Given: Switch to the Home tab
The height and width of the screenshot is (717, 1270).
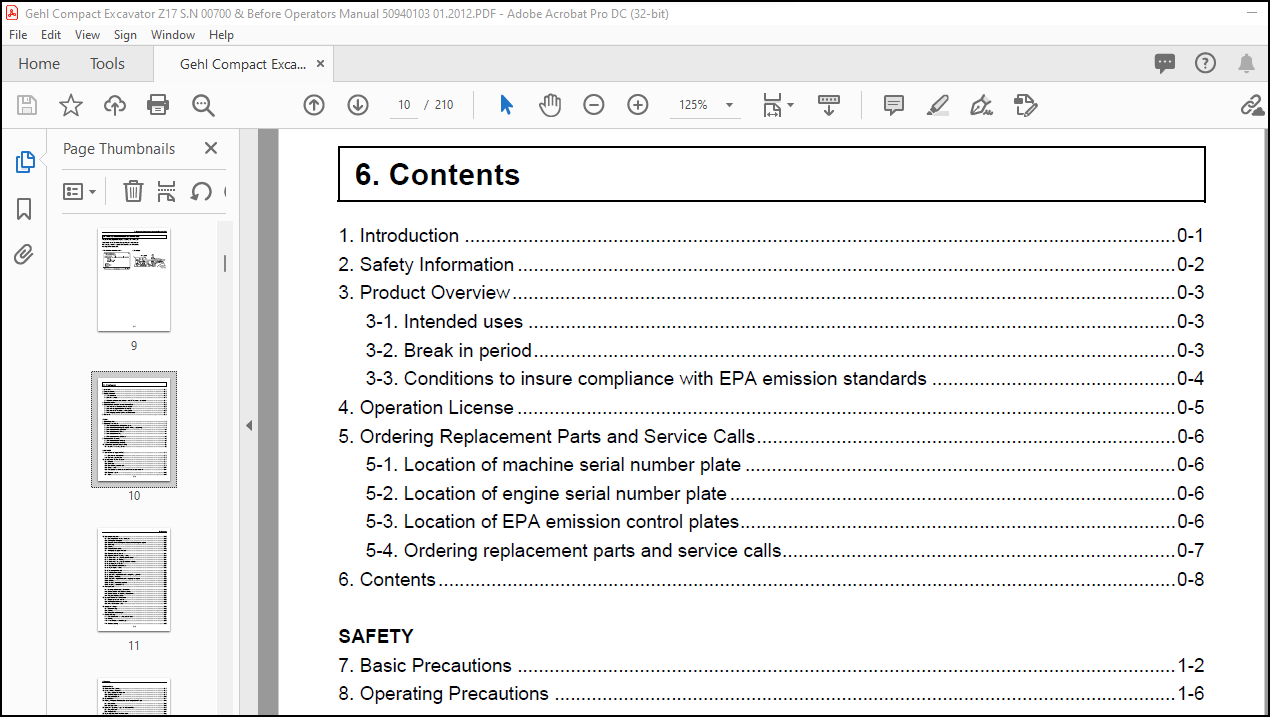Looking at the screenshot, I should tap(39, 64).
